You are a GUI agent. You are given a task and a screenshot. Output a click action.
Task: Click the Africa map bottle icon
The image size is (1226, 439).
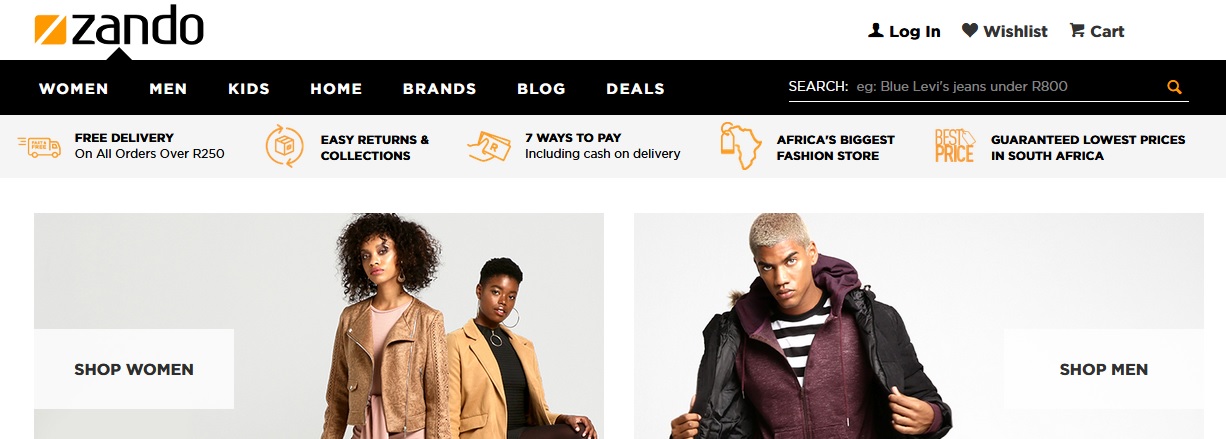pyautogui.click(x=741, y=146)
